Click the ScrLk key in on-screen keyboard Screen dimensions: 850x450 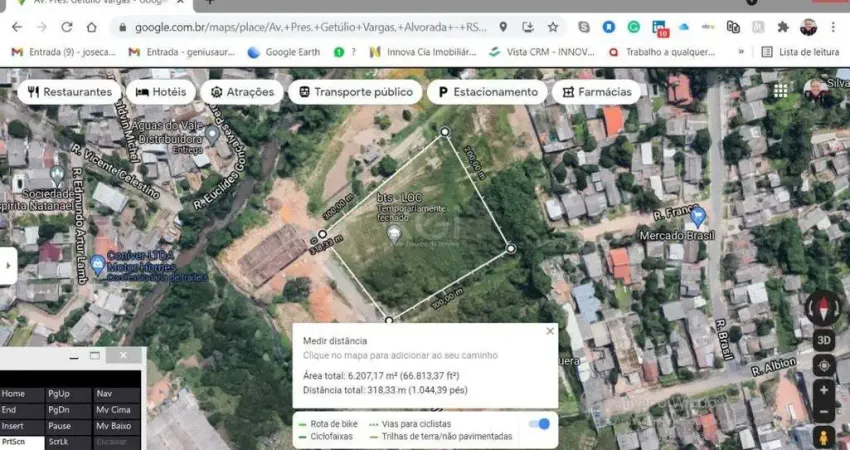point(68,442)
